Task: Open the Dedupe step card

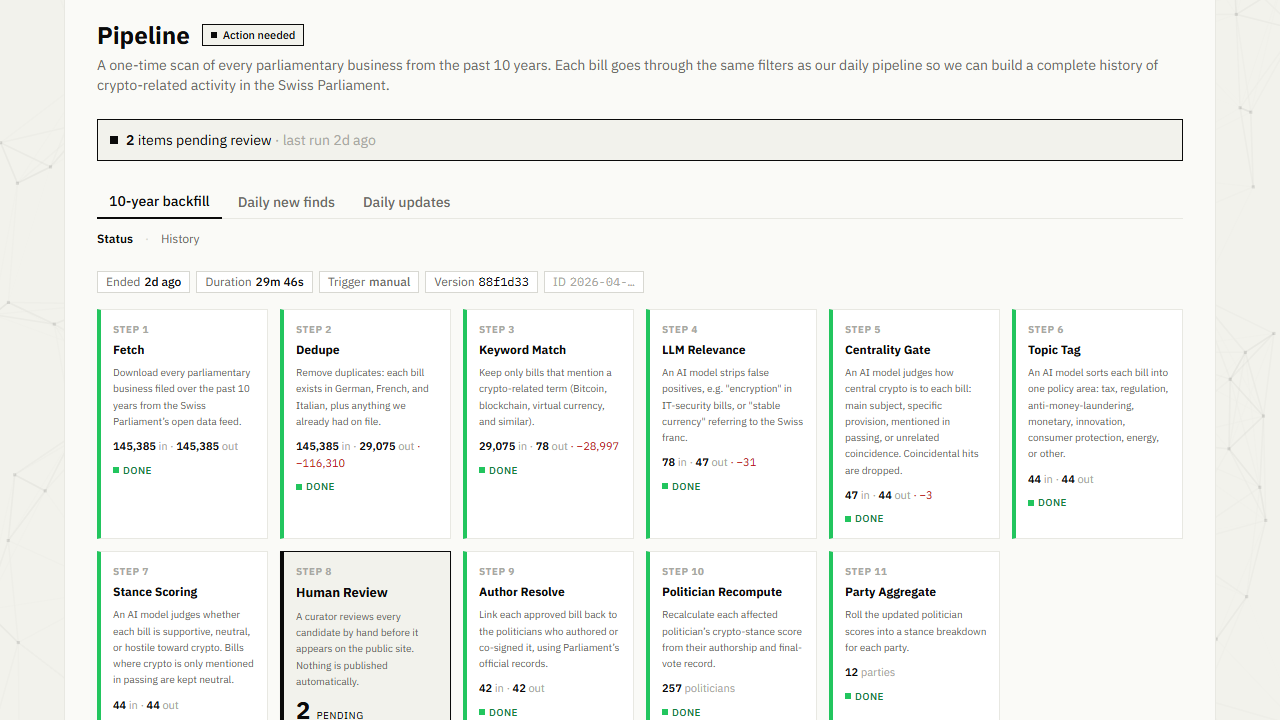Action: point(366,424)
